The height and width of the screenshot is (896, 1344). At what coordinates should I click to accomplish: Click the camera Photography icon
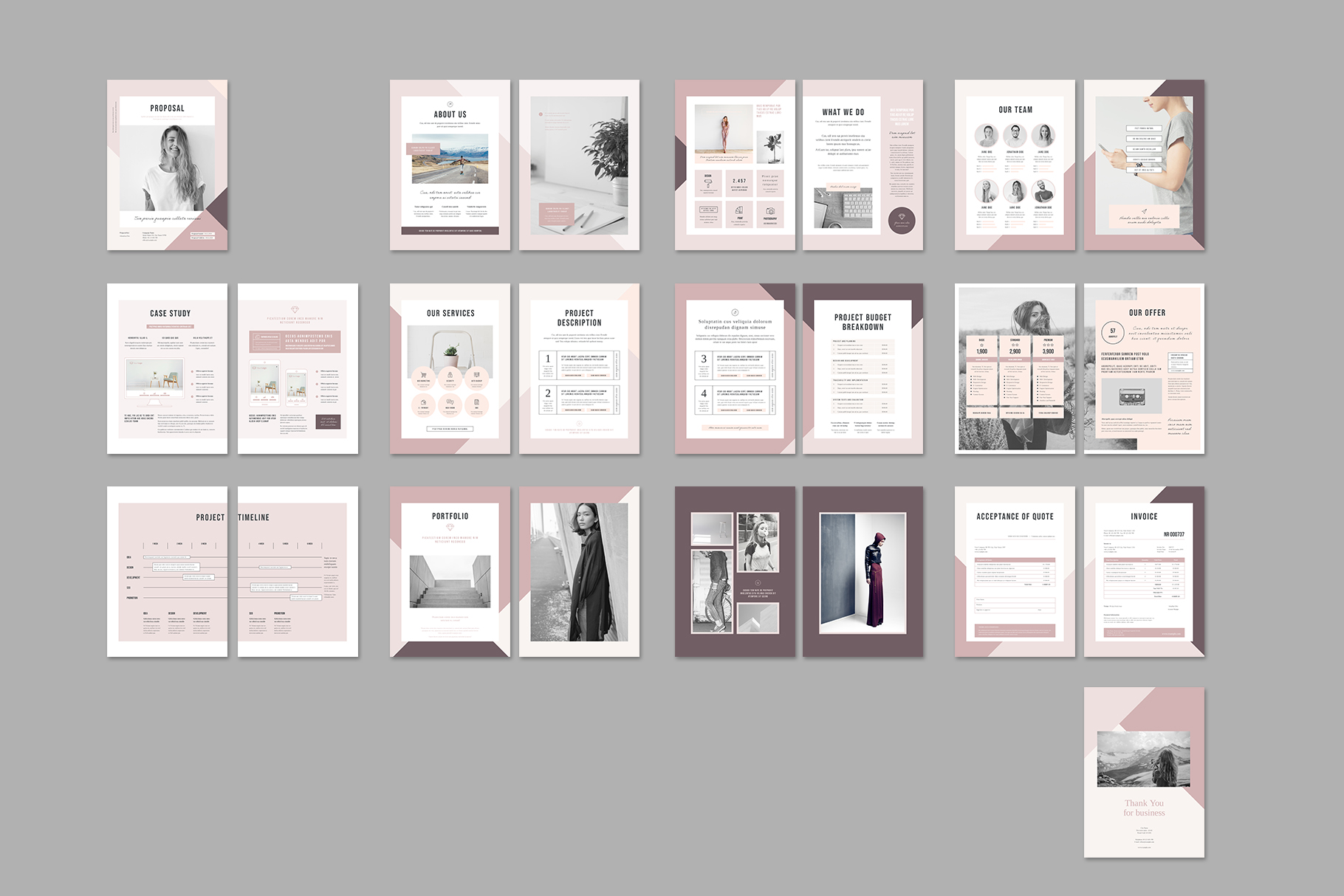769,212
